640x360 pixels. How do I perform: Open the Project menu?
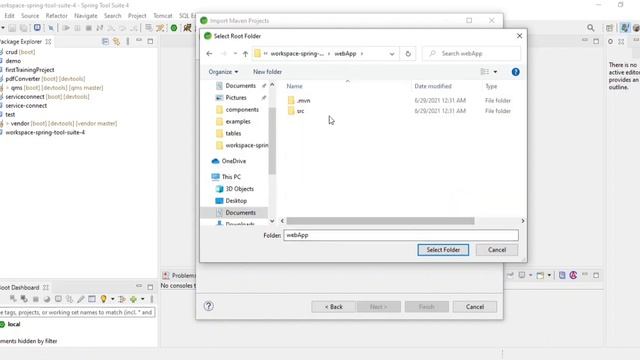click(x=137, y=16)
